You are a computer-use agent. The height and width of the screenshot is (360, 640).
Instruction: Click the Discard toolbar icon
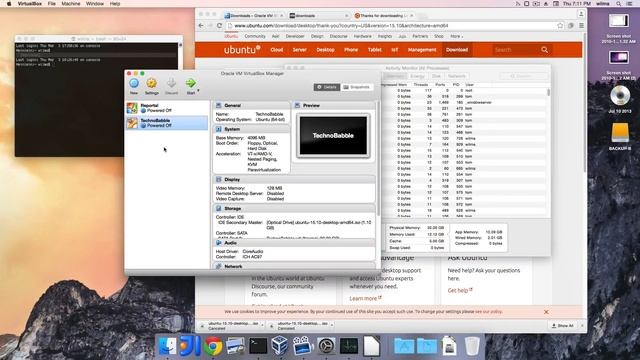(171, 84)
